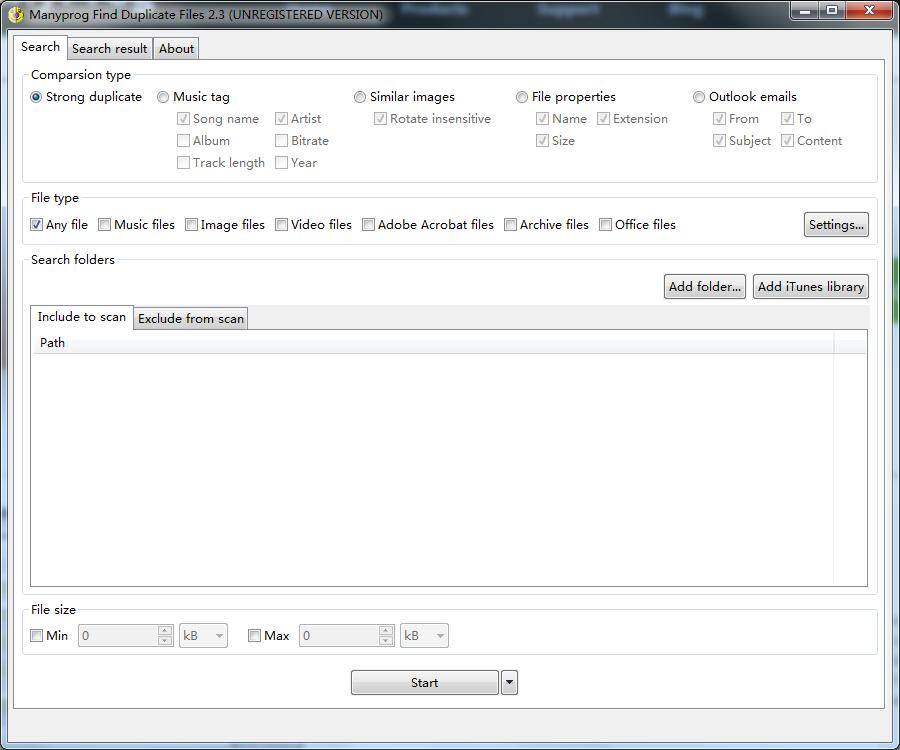Select the Similar images comparison option
The image size is (900, 750).
click(x=360, y=97)
